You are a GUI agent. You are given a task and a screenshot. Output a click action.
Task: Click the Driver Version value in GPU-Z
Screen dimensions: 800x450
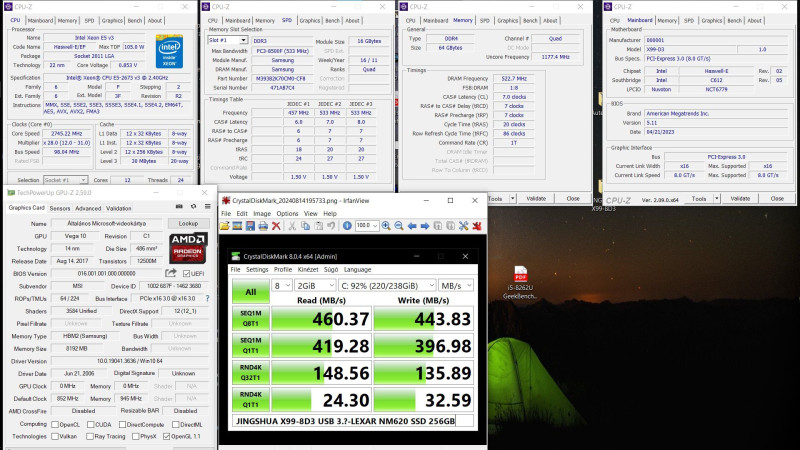(x=130, y=361)
